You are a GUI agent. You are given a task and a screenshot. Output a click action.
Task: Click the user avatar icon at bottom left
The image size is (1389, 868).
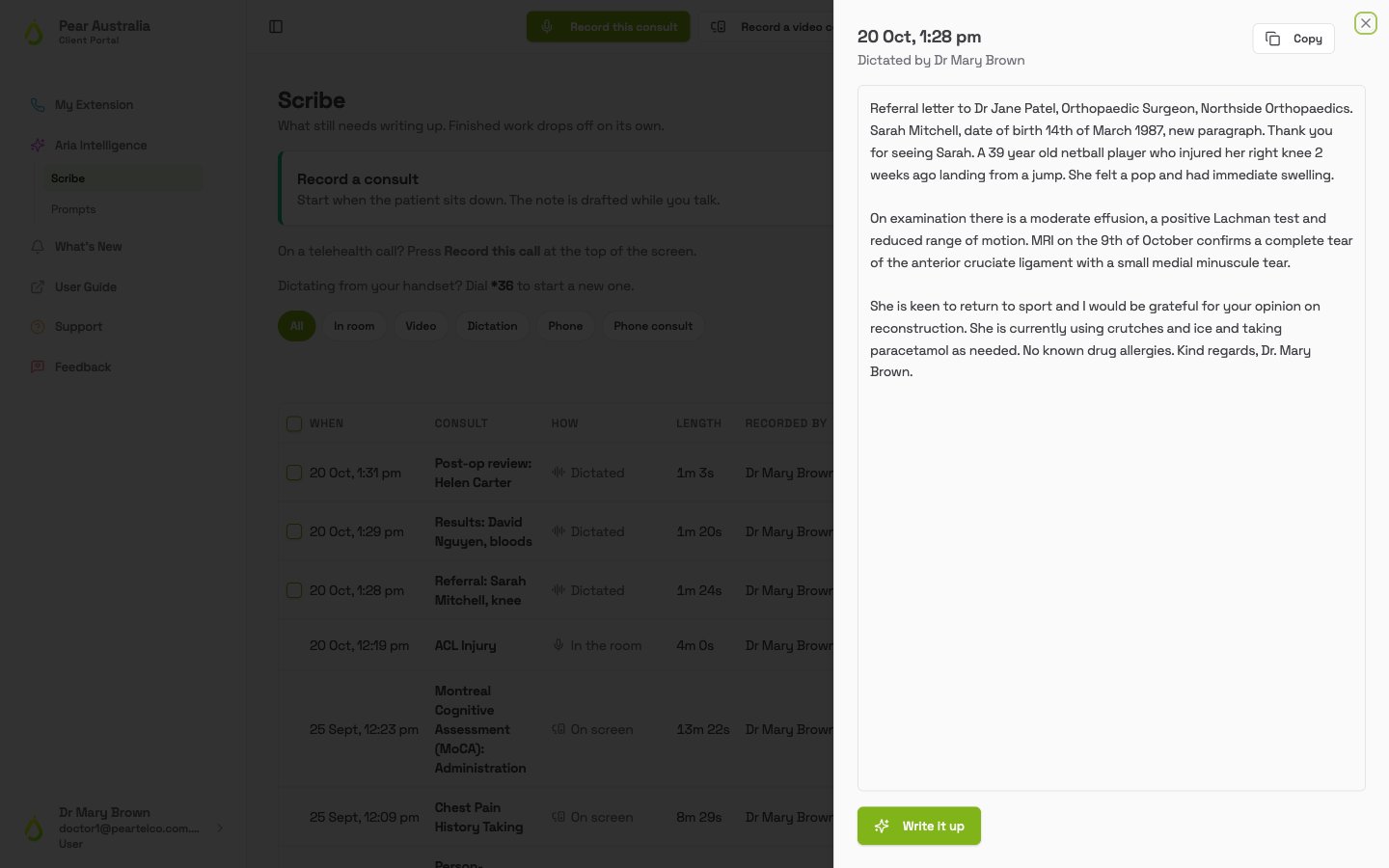click(35, 827)
